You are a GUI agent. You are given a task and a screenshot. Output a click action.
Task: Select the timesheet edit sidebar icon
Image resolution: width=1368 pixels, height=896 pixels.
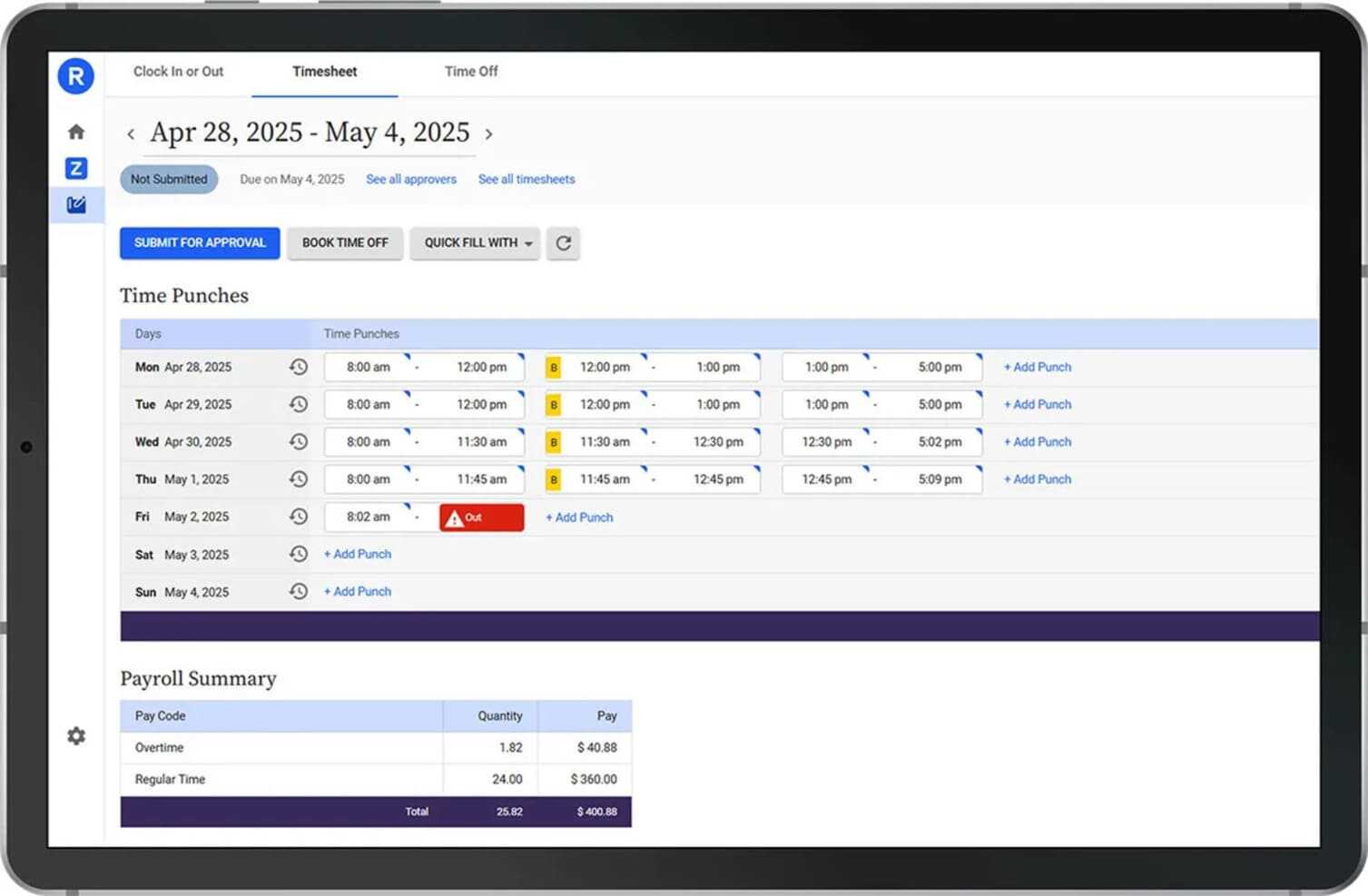76,205
